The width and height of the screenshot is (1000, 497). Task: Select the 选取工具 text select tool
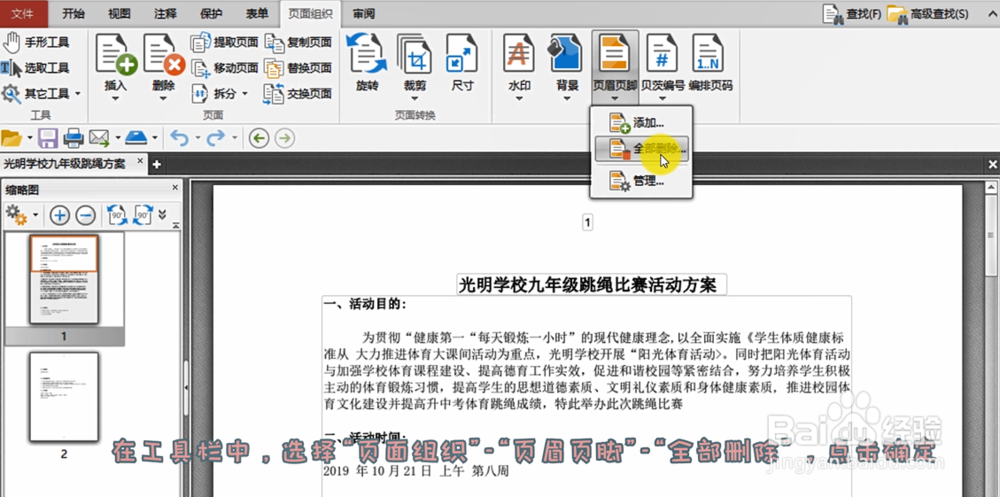click(x=36, y=68)
